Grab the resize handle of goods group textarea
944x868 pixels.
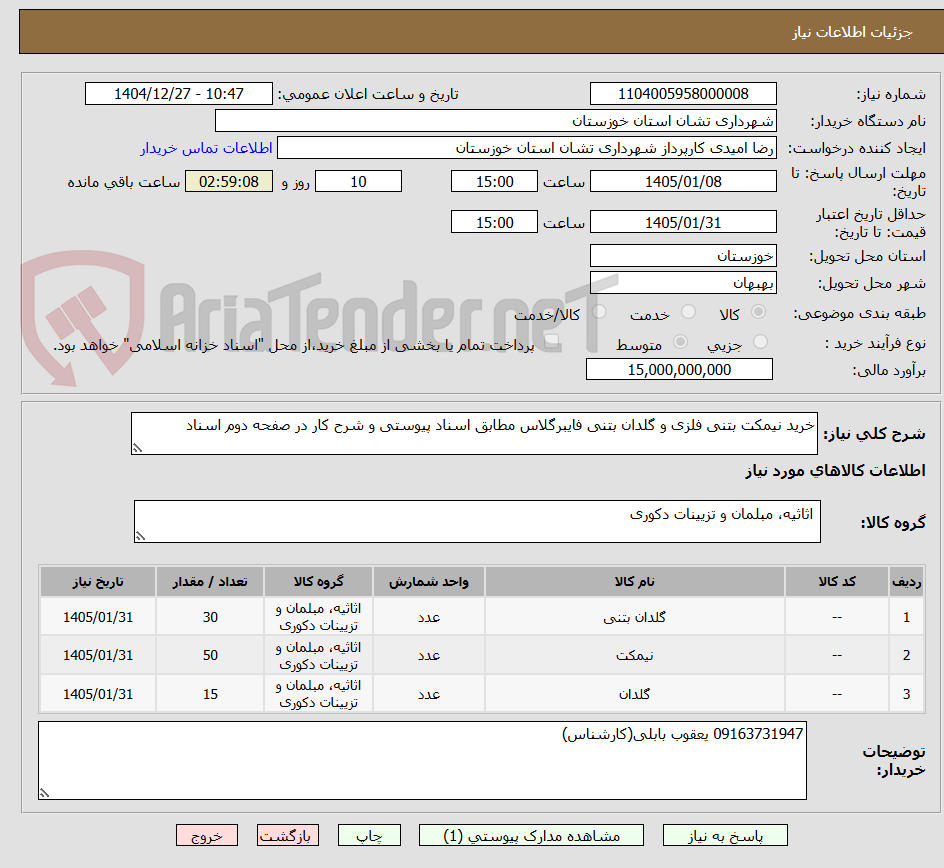click(140, 536)
